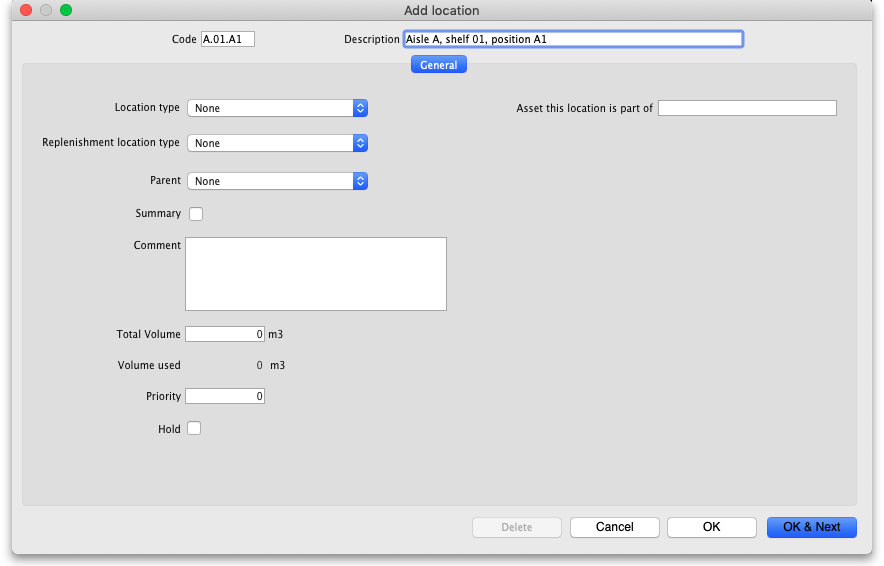Click inside the Comment text area

tap(315, 274)
